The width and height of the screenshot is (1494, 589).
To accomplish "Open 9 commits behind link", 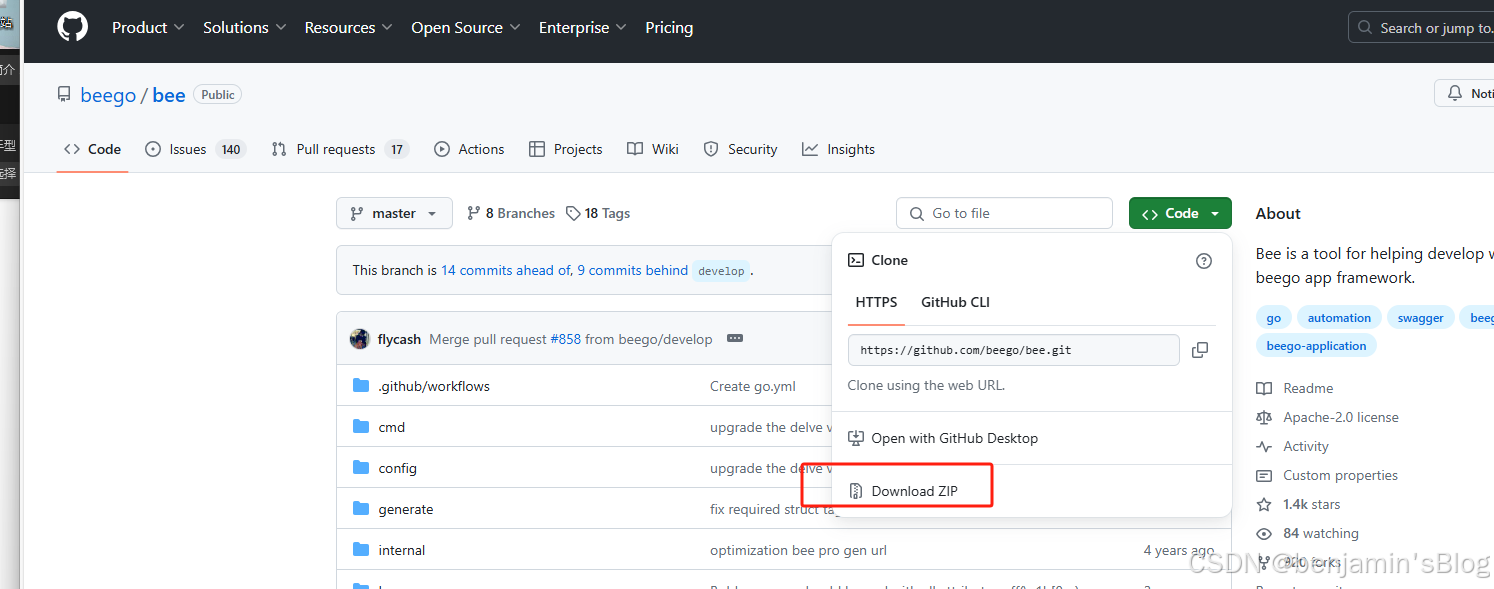I will pos(632,270).
